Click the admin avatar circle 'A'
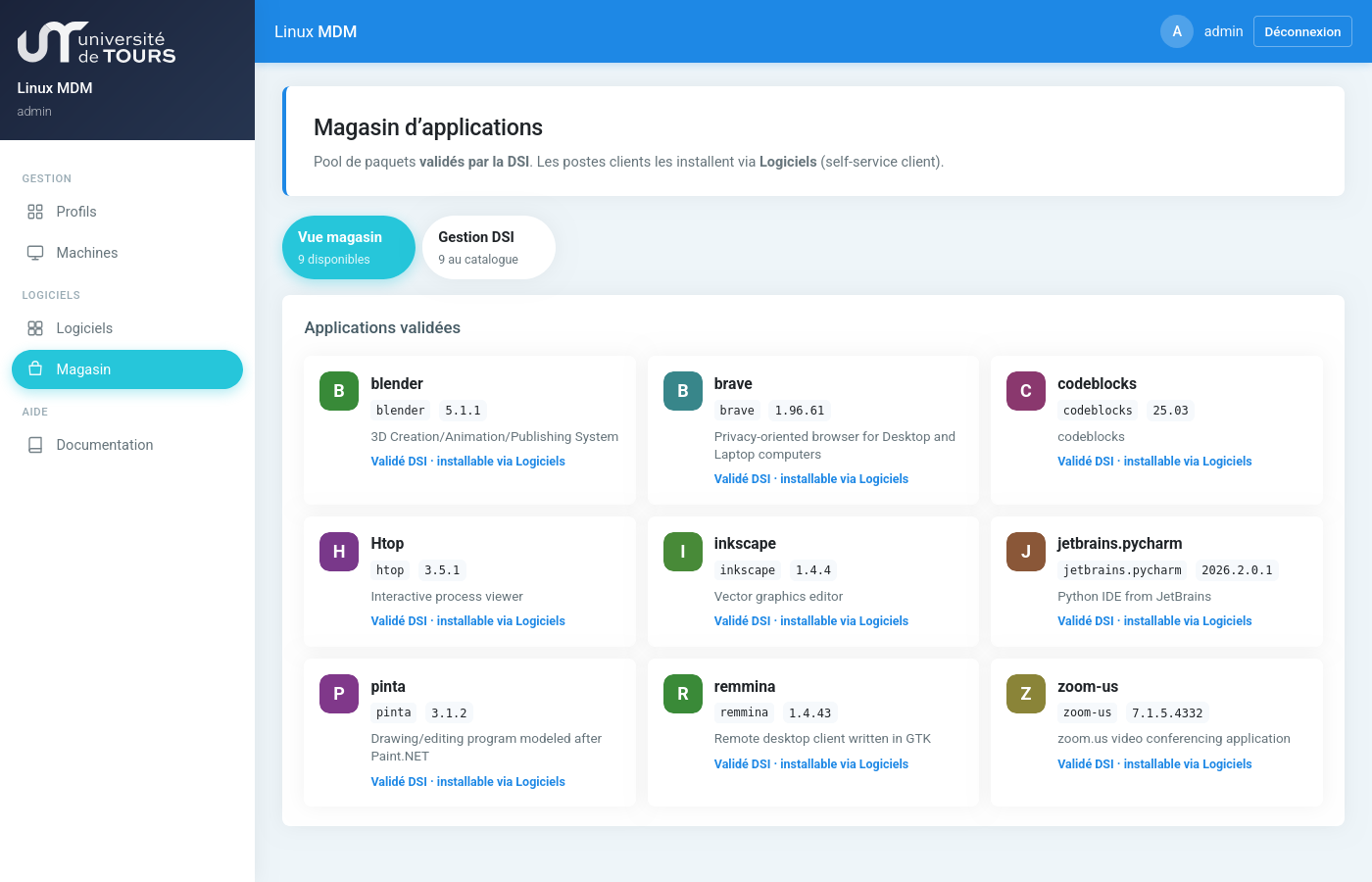This screenshot has width=1372, height=882. pyautogui.click(x=1177, y=31)
